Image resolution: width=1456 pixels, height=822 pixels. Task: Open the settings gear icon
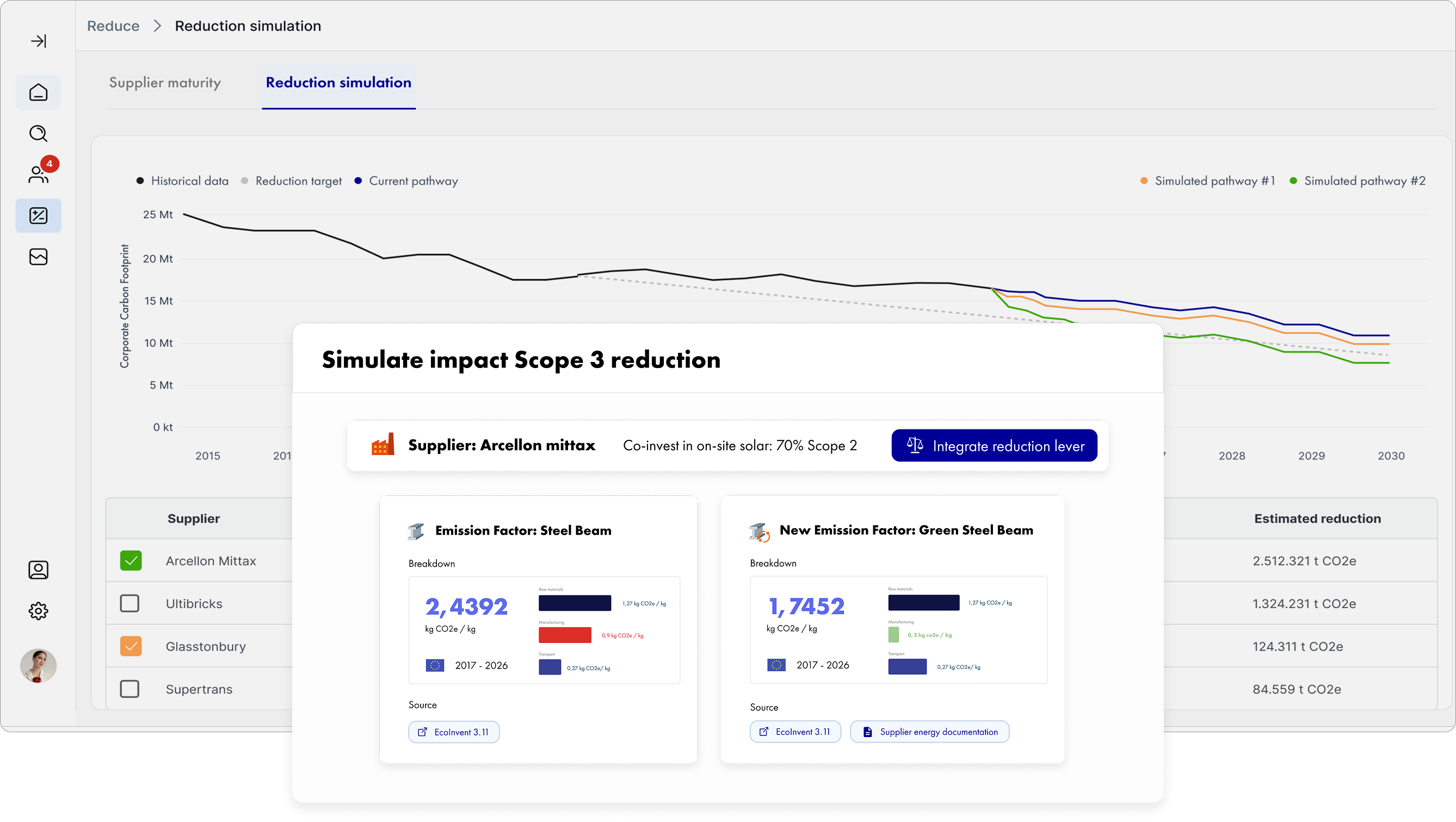coord(39,611)
